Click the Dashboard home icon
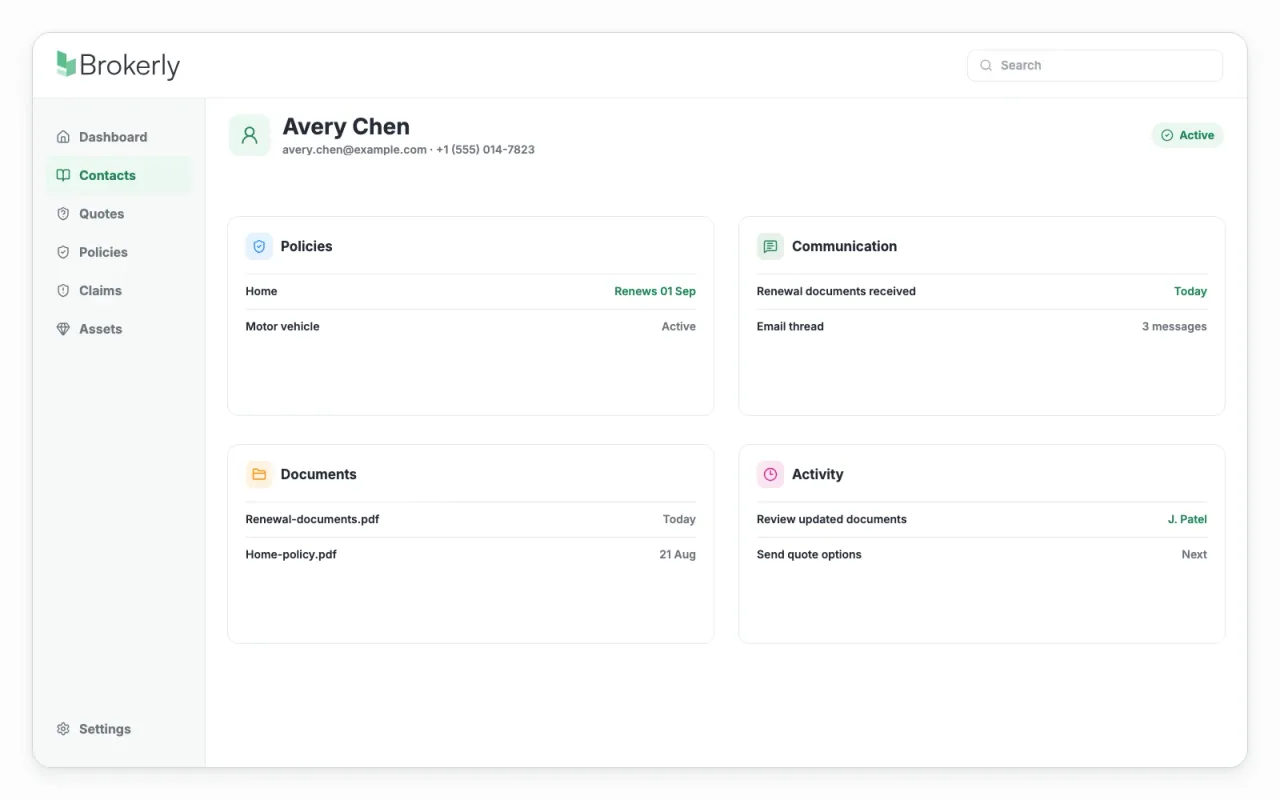This screenshot has width=1280, height=800. point(63,137)
